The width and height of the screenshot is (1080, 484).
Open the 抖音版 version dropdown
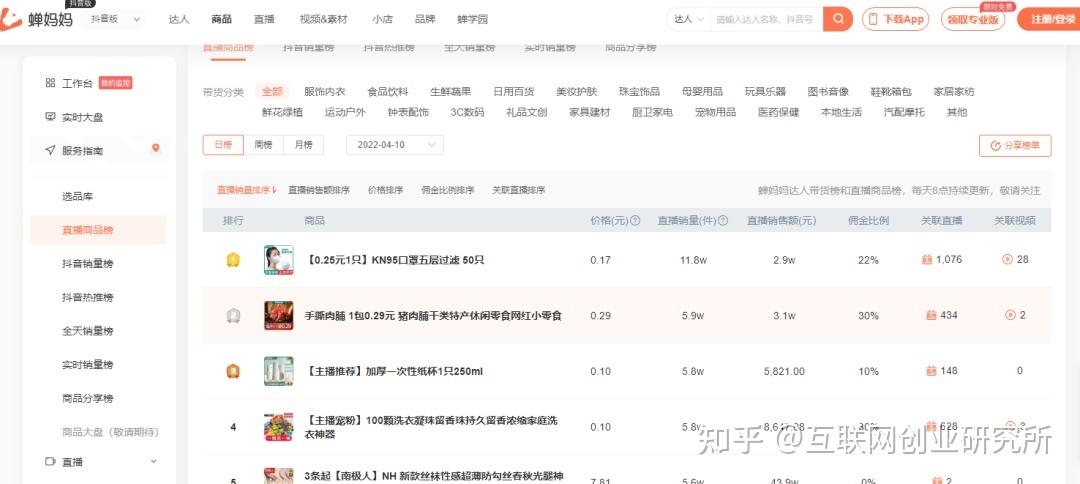pyautogui.click(x=116, y=19)
